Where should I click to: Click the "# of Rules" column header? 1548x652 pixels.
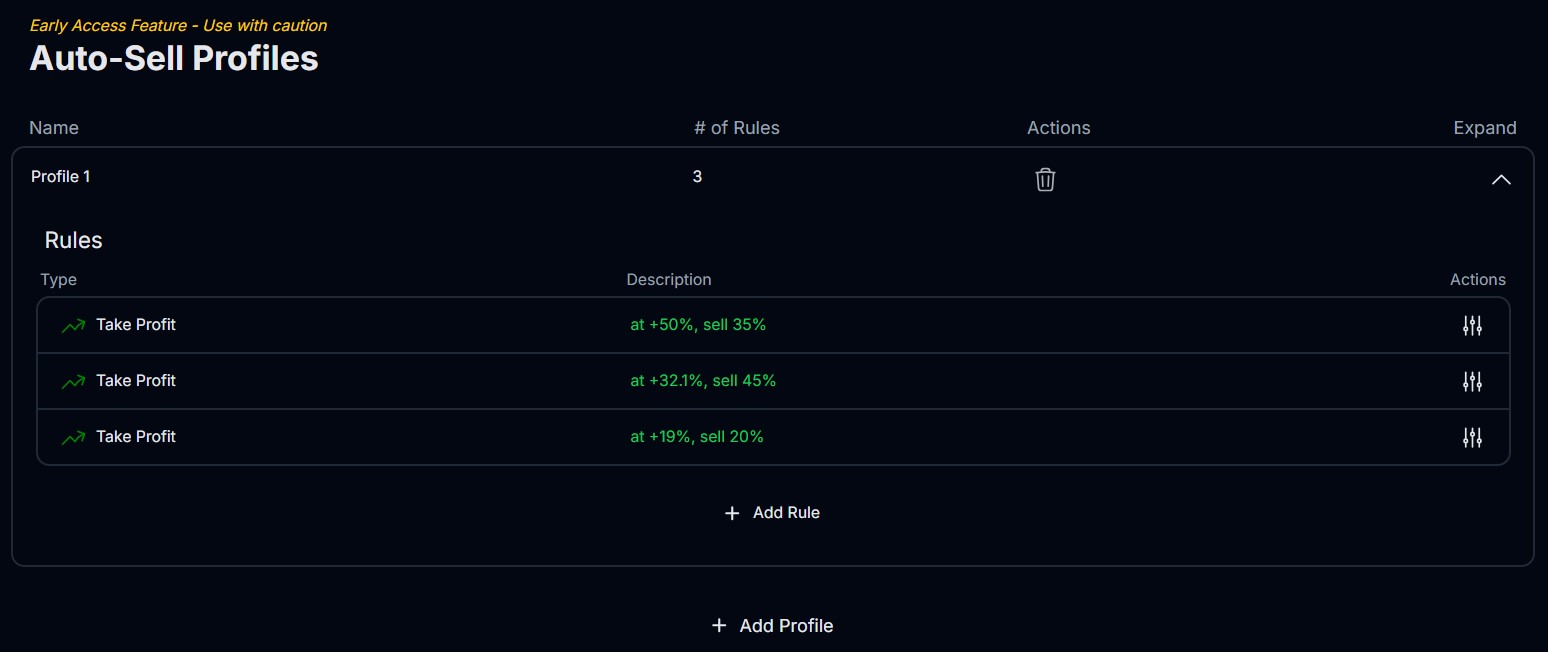click(737, 128)
